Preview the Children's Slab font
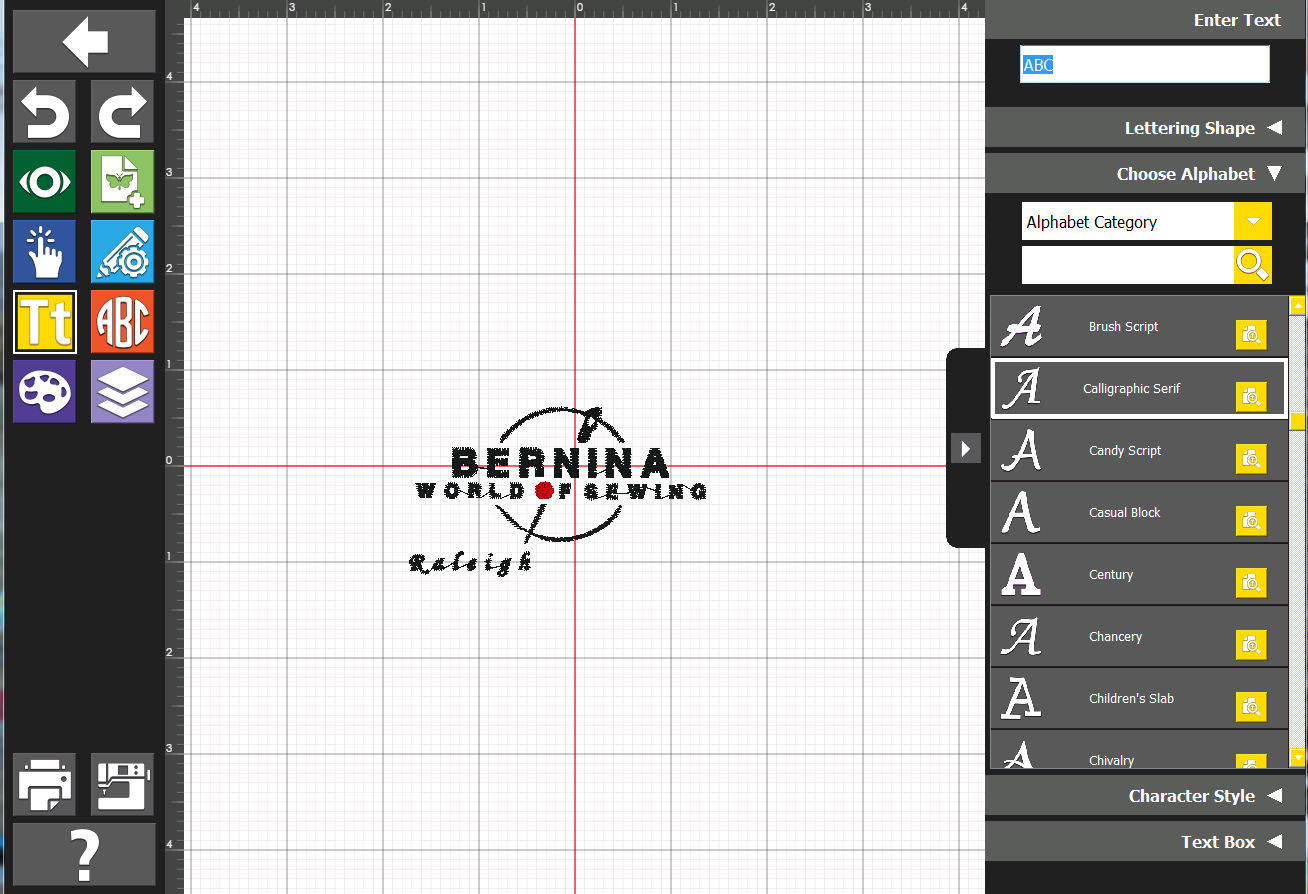The height and width of the screenshot is (894, 1308). pos(1251,707)
